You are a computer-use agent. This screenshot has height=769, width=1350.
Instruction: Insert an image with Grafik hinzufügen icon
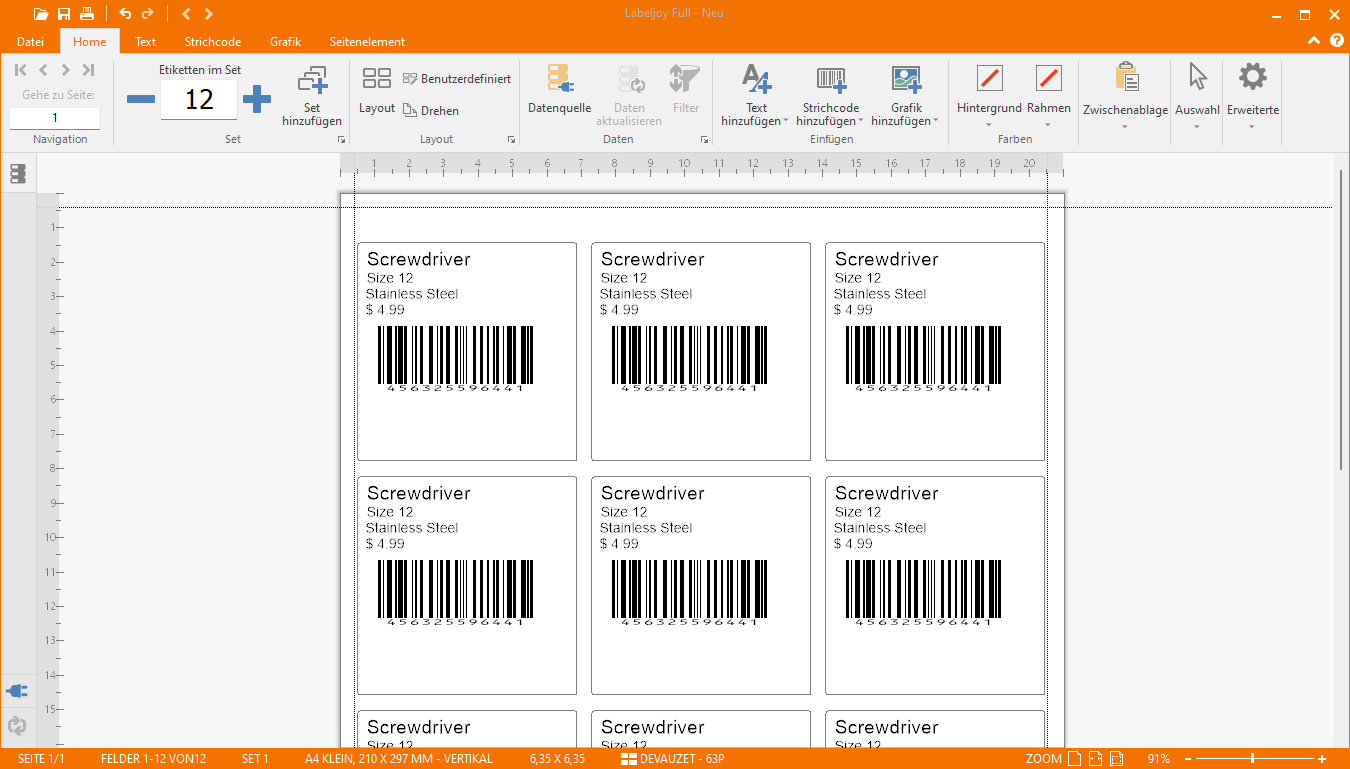(906, 79)
